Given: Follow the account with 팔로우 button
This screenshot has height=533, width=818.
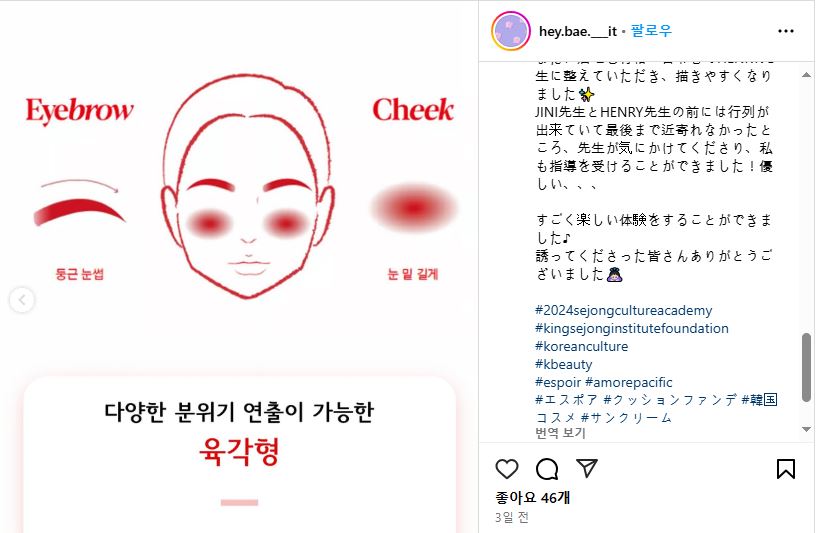Looking at the screenshot, I should [x=651, y=31].
